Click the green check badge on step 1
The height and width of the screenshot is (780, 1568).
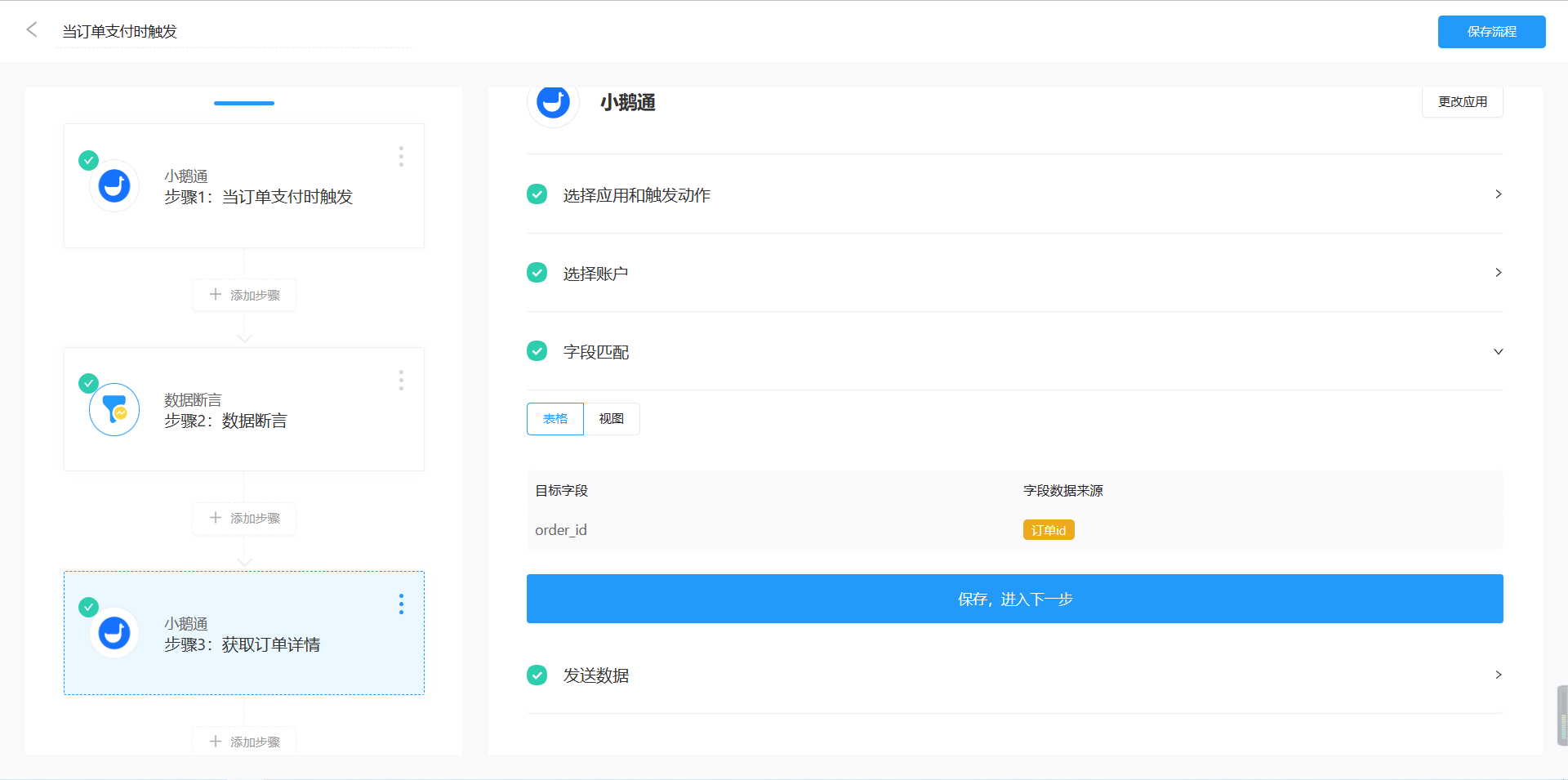(88, 160)
